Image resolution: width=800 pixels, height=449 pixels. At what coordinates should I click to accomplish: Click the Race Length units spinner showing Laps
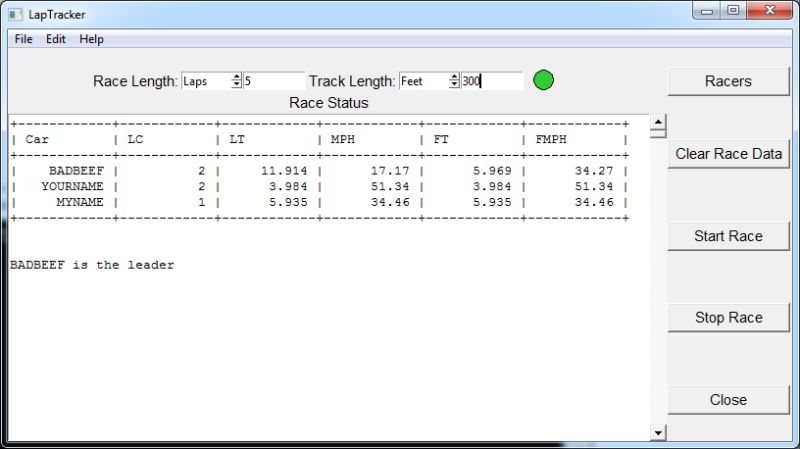tap(212, 81)
